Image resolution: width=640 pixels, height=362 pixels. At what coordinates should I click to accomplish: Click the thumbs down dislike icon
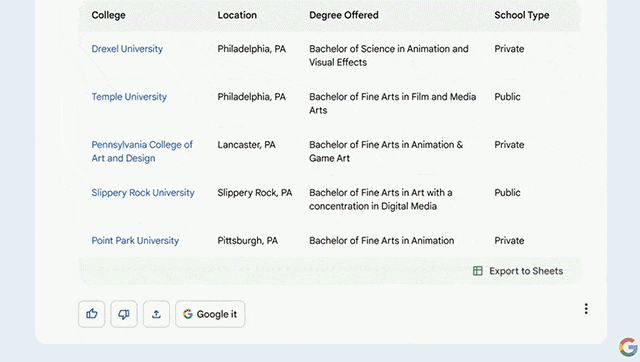click(x=124, y=314)
